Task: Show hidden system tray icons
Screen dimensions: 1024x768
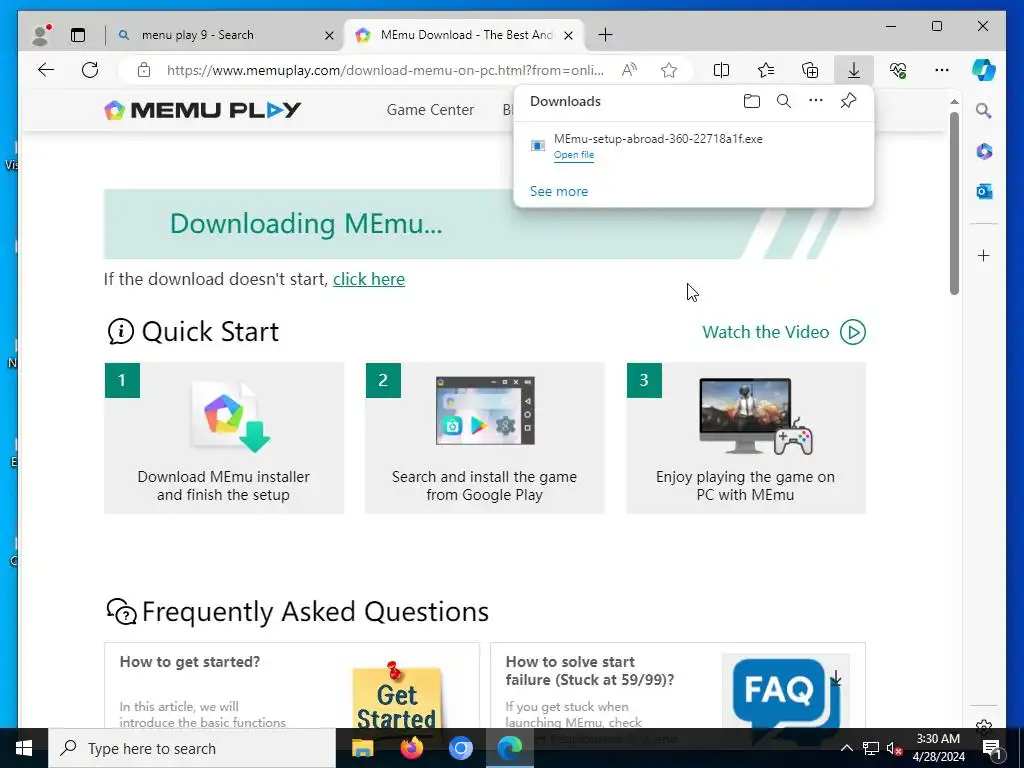Action: 846,748
